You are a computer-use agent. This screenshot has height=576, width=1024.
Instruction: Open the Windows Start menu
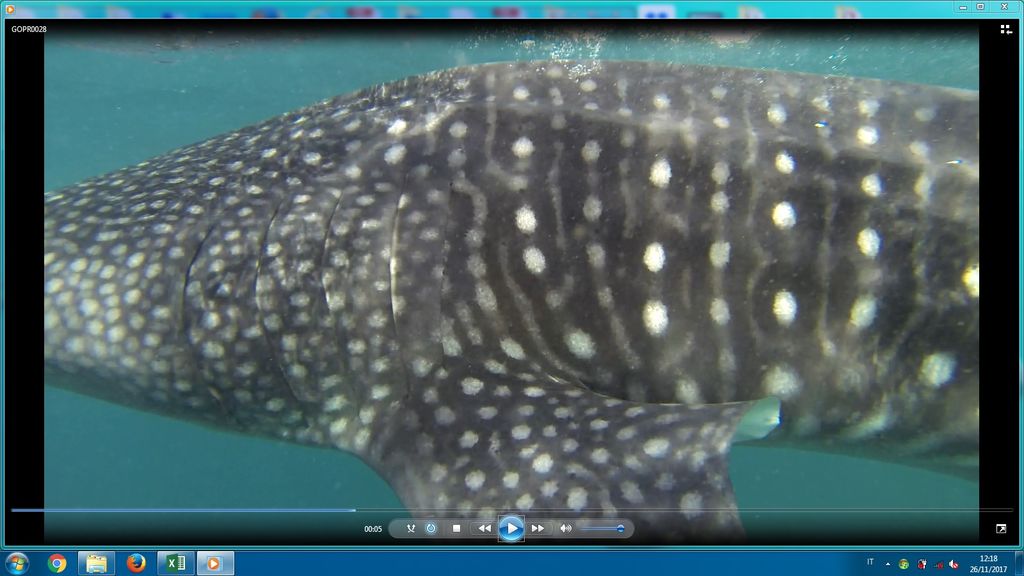coord(17,563)
